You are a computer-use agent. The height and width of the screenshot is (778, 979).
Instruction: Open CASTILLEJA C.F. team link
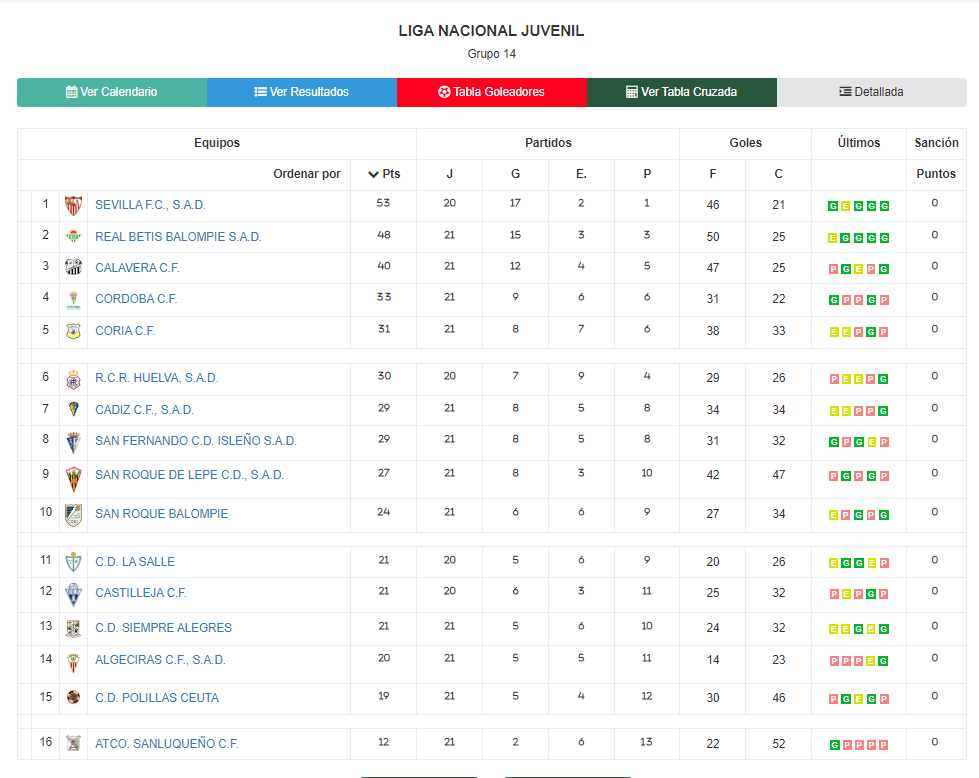pyautogui.click(x=141, y=593)
